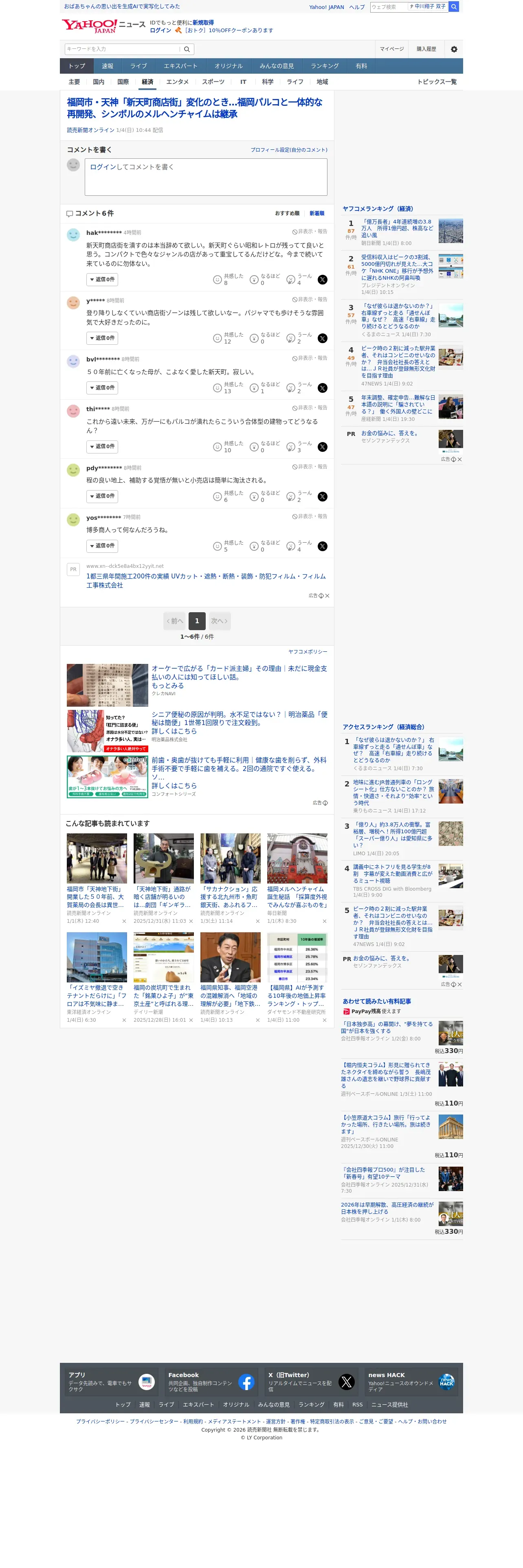Image resolution: width=523 pixels, height=1568 pixels.
Task: Expand 返信 0件 under y***** comment
Action: point(102,338)
